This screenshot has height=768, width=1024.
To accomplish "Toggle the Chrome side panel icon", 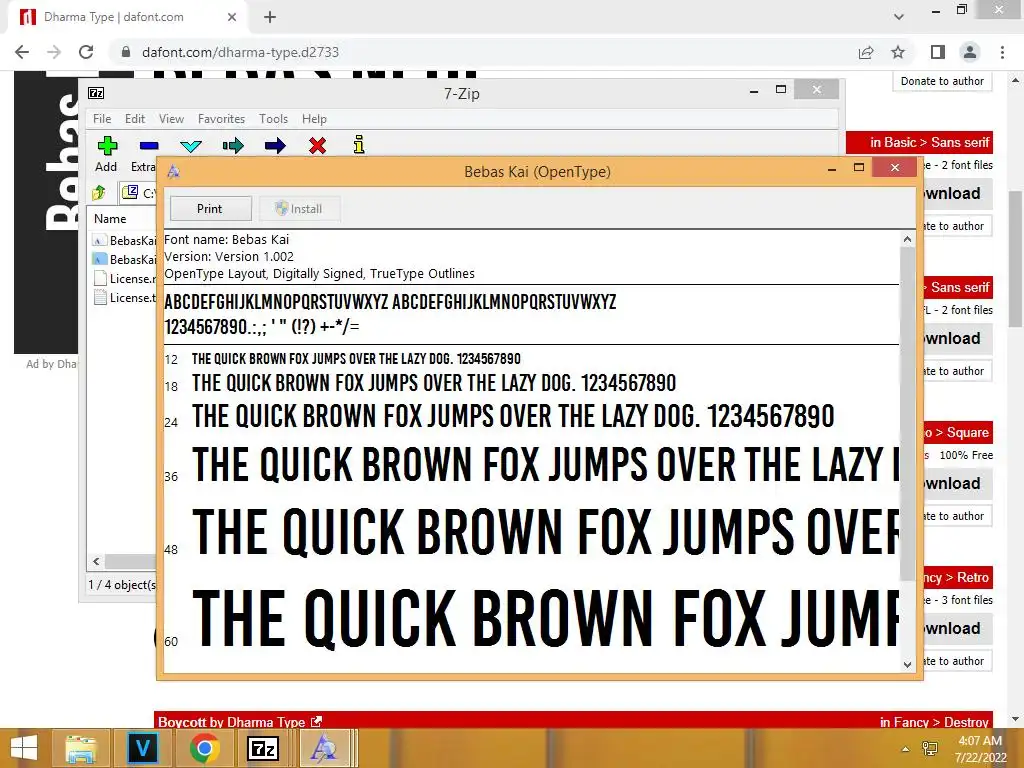I will 938,52.
